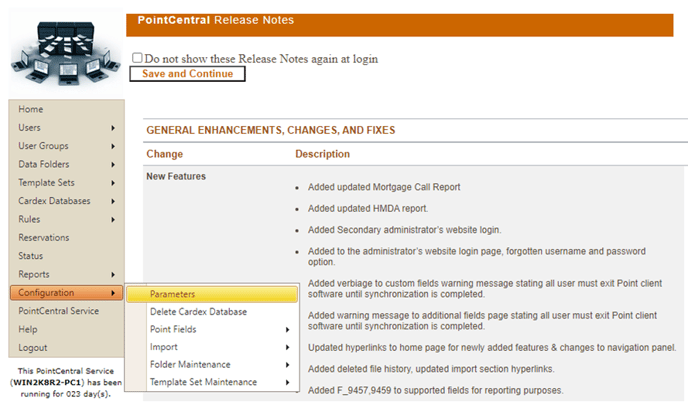Click 'Added warning message to additional fields' note
Screen dimensions: 688x405
(482, 321)
